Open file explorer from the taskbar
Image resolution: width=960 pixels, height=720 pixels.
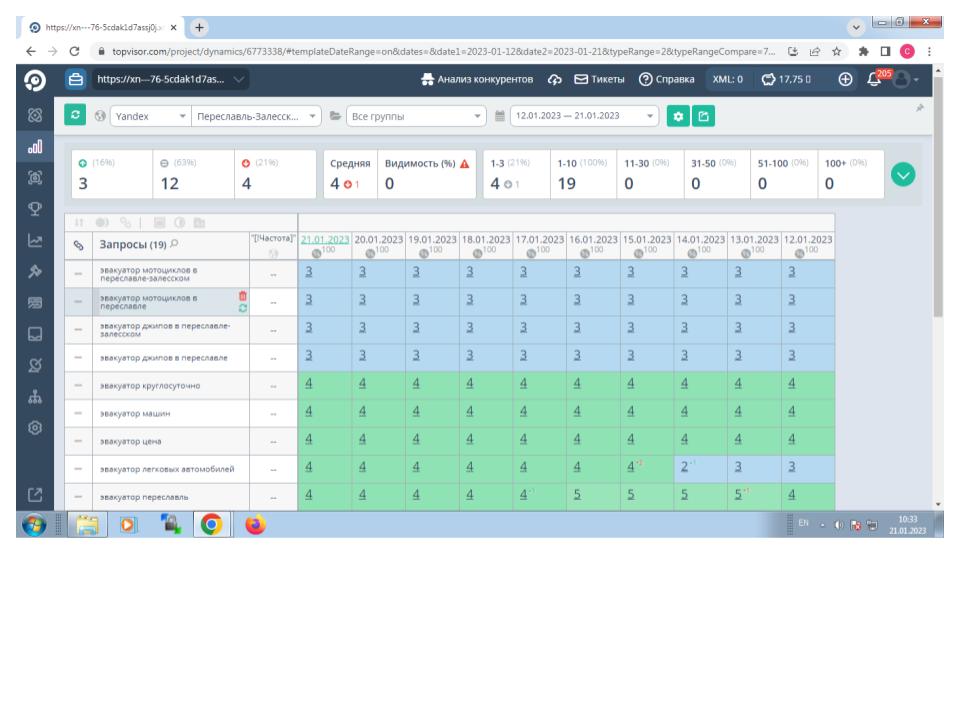click(x=88, y=525)
